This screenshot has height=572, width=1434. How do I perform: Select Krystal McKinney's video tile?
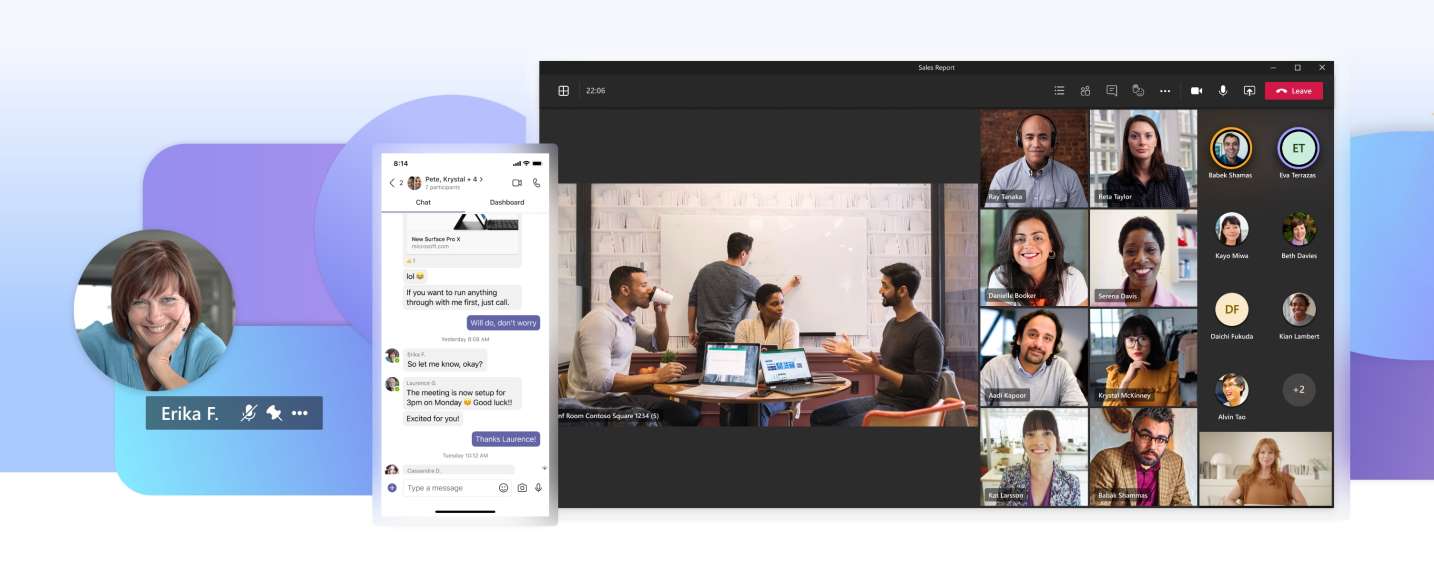click(1143, 357)
